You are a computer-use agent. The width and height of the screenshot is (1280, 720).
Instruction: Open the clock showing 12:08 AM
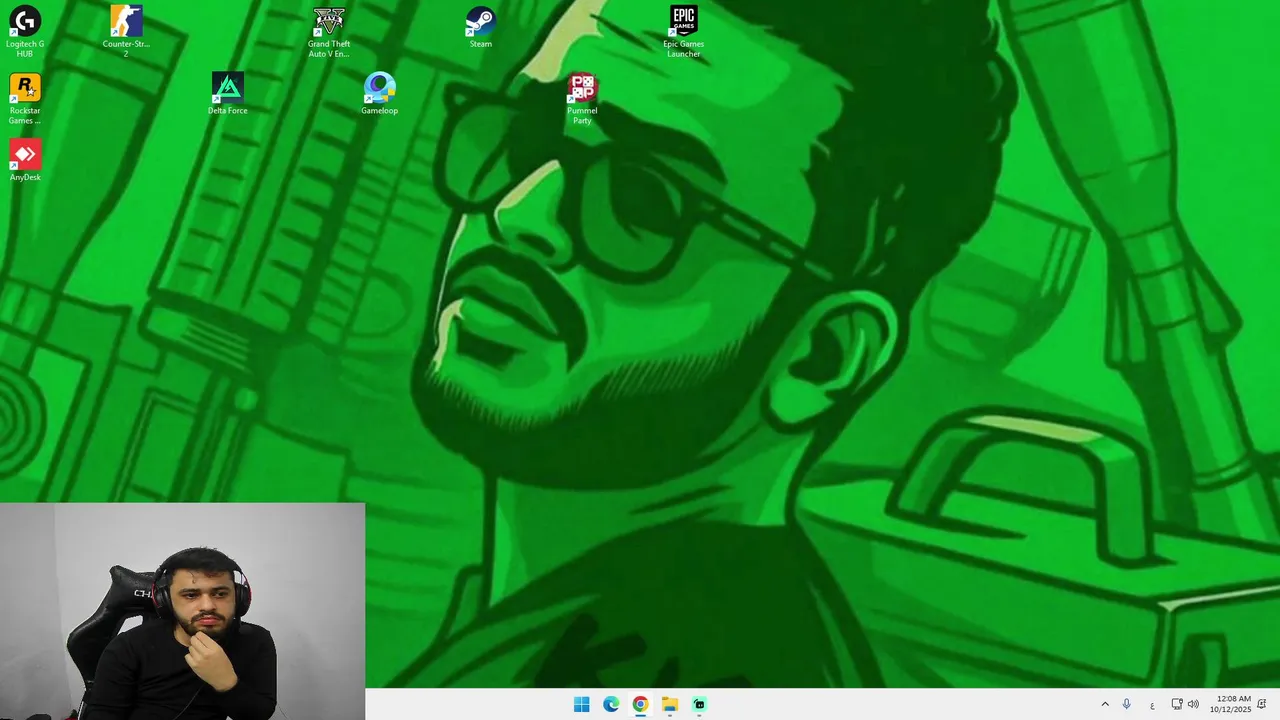tap(1230, 704)
